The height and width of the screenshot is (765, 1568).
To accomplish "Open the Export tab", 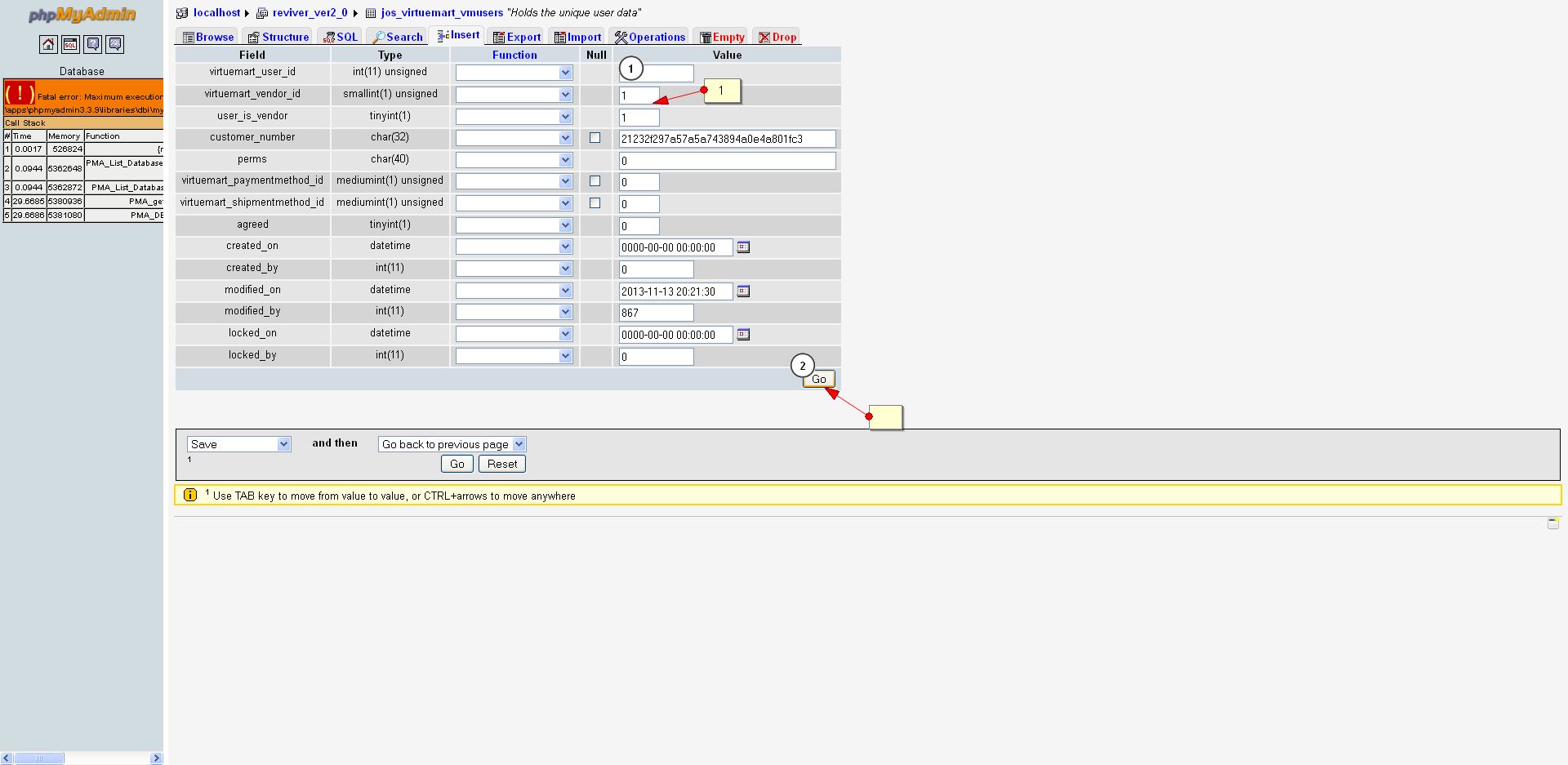I will pos(517,37).
